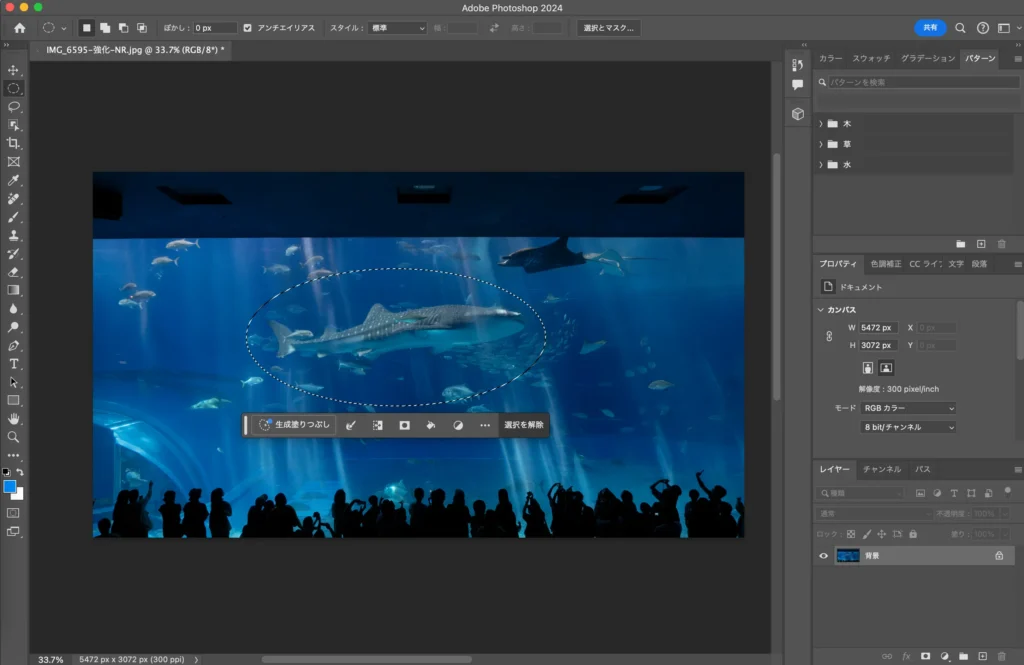Viewport: 1024px width, 665px height.
Task: Choose the Horizontal Type tool
Action: point(14,363)
